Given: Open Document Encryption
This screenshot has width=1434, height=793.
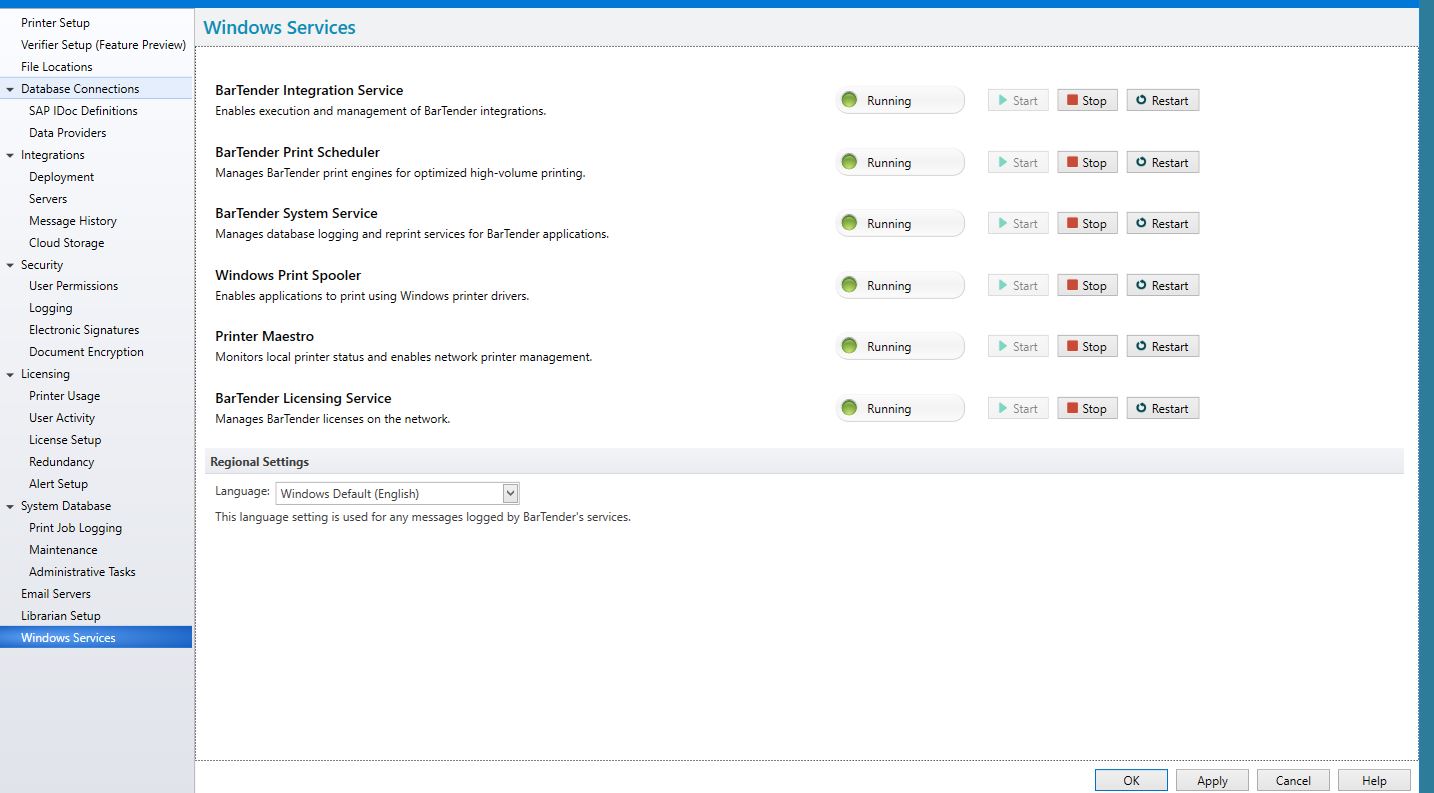Looking at the screenshot, I should pyautogui.click(x=86, y=352).
